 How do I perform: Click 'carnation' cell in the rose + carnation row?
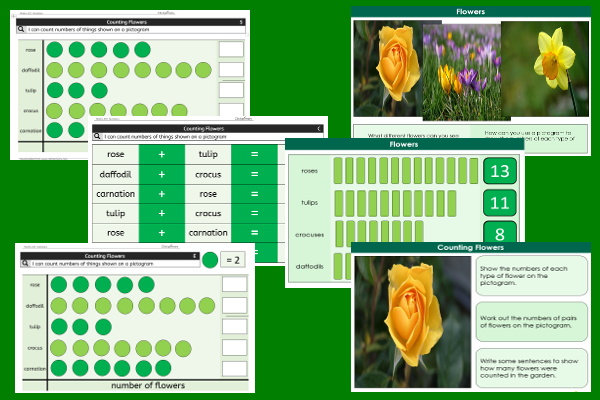pyautogui.click(x=208, y=233)
